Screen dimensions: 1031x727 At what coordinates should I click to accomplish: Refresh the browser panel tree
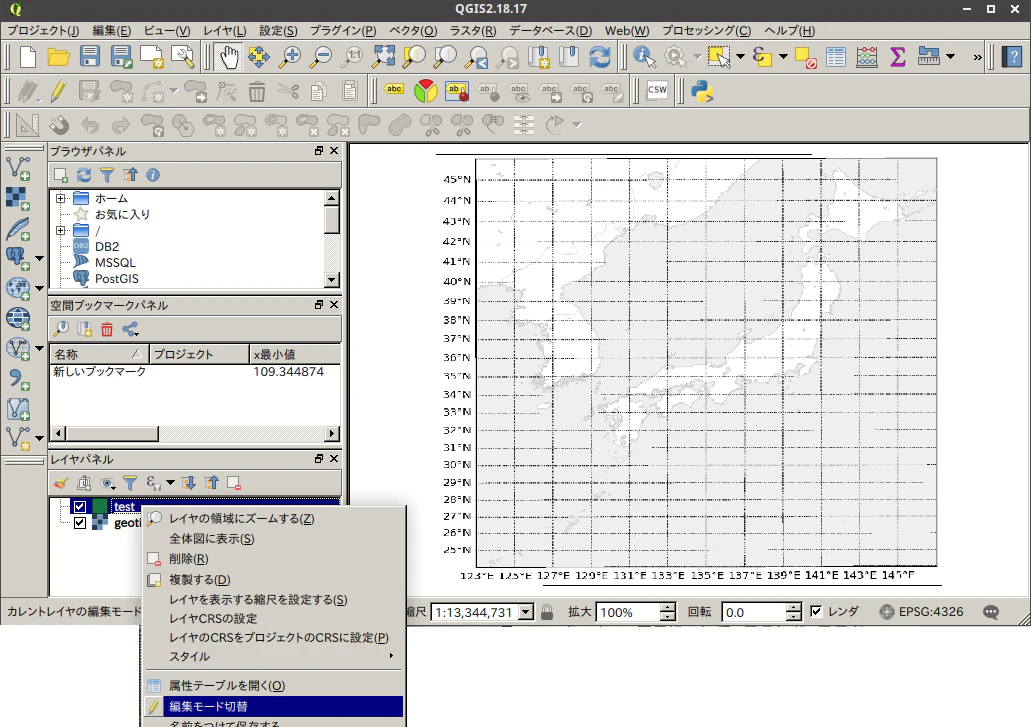click(x=84, y=175)
